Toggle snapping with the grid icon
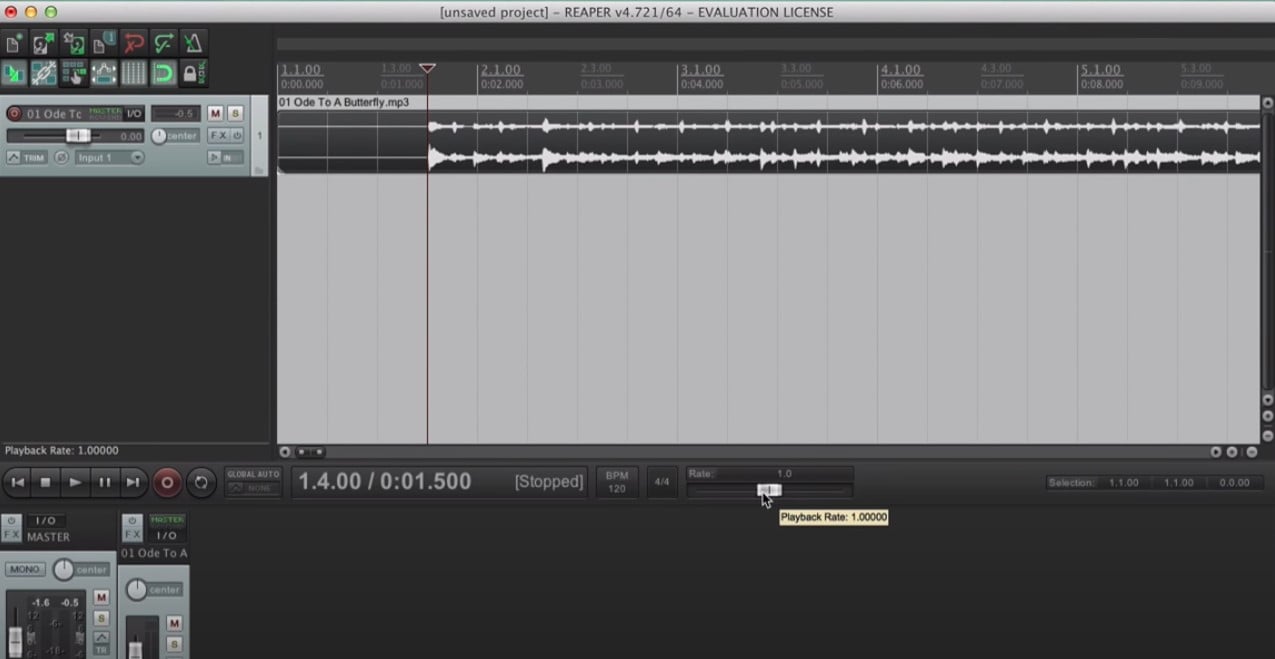Image resolution: width=1275 pixels, height=659 pixels. pos(133,74)
